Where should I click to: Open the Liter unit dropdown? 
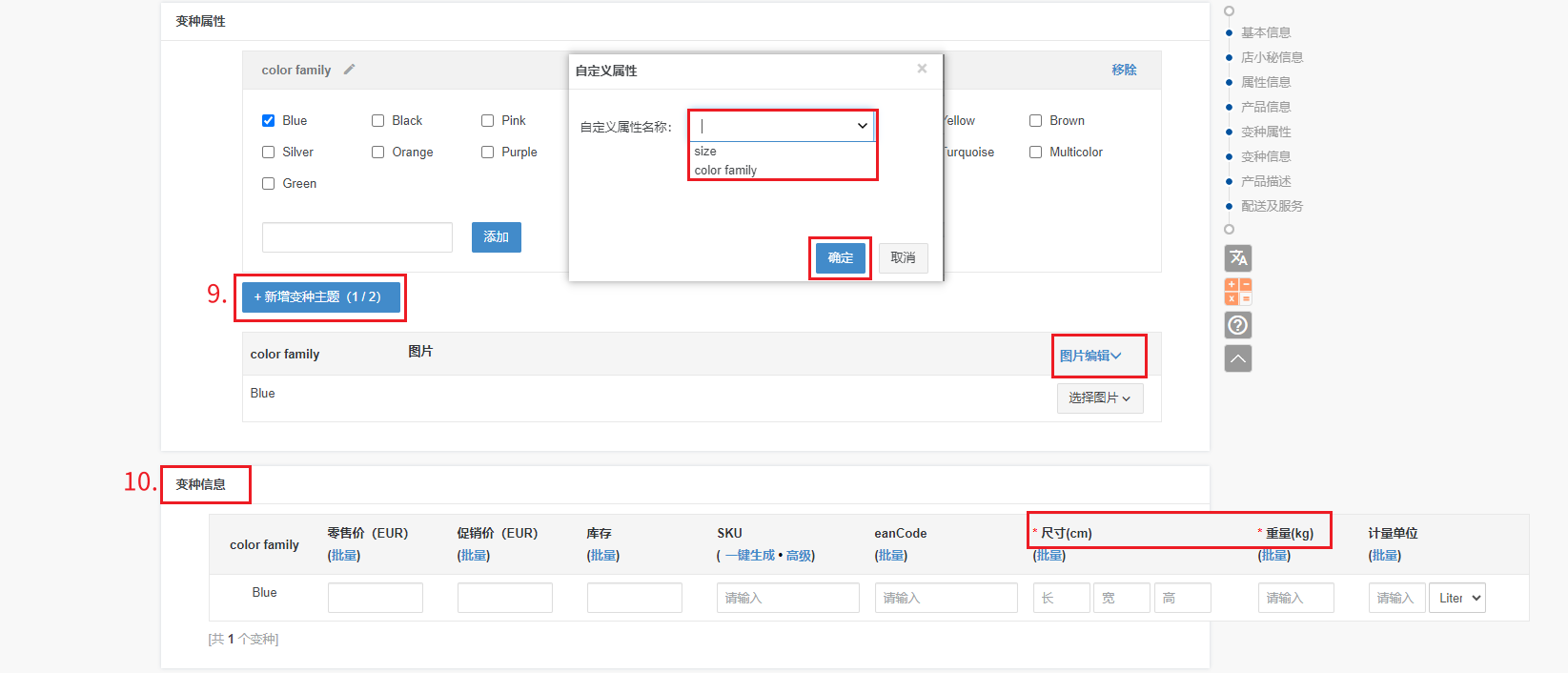(x=1456, y=598)
